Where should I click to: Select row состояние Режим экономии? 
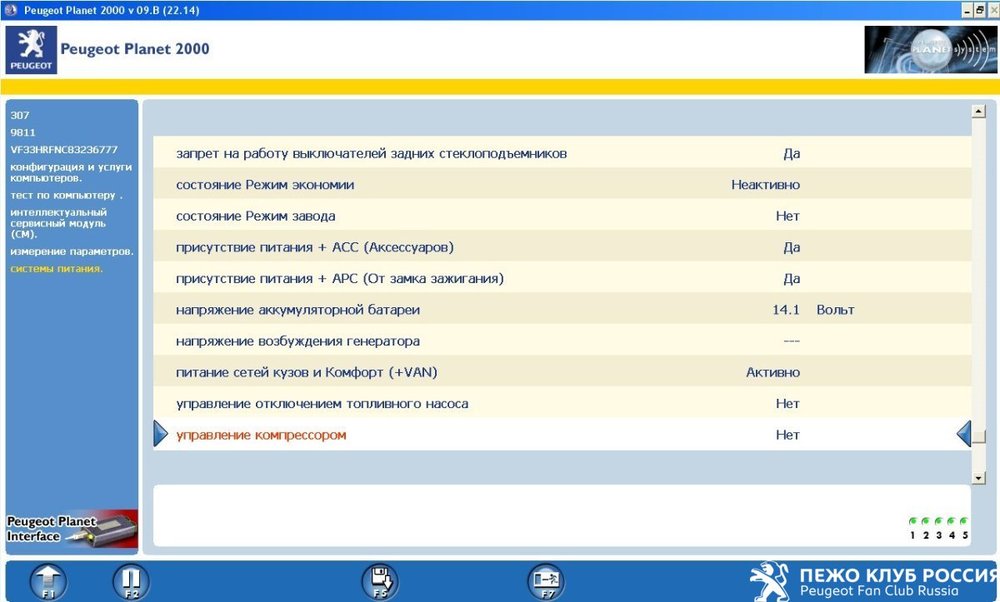[x=562, y=184]
